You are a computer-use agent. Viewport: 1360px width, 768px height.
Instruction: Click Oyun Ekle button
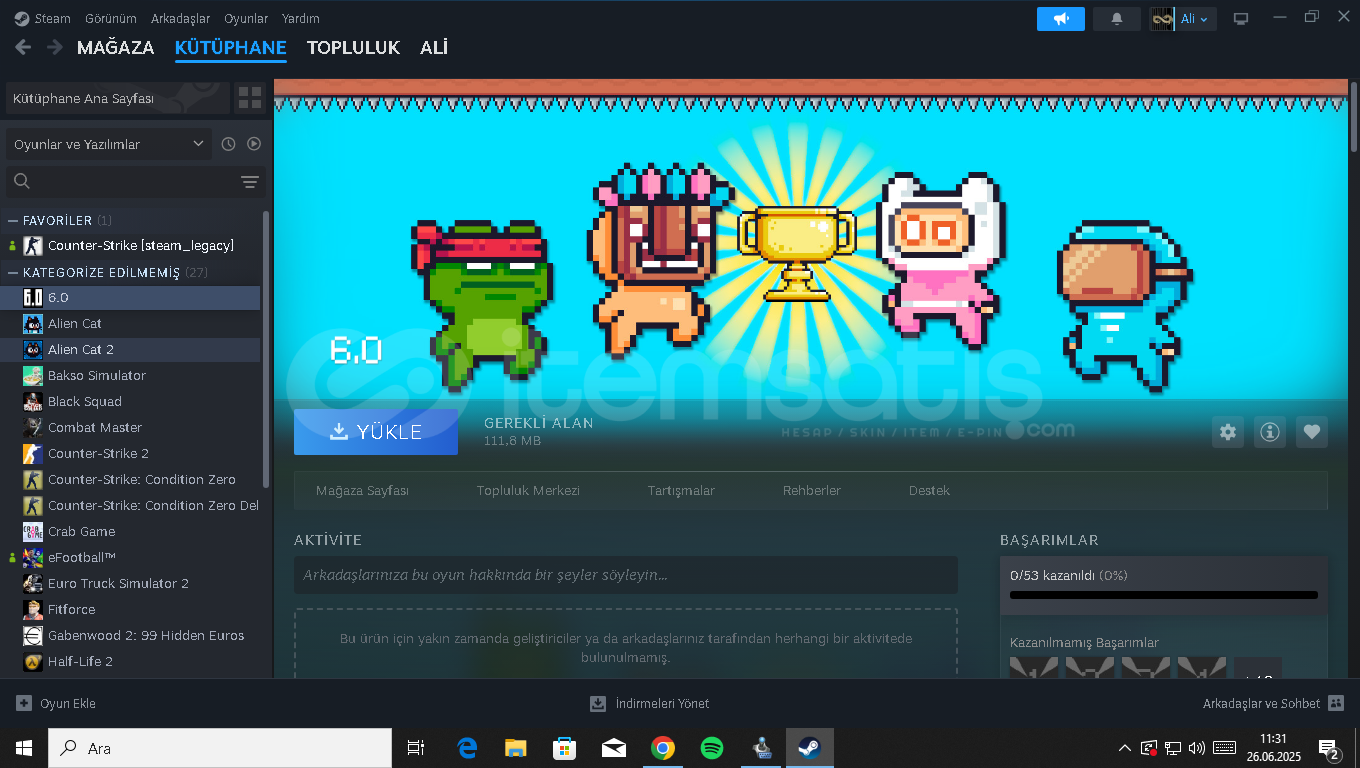pos(56,703)
